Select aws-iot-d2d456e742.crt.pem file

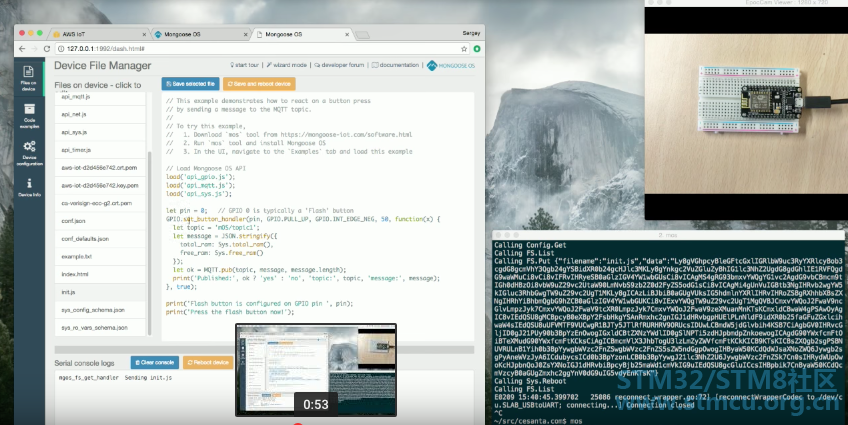click(x=100, y=168)
